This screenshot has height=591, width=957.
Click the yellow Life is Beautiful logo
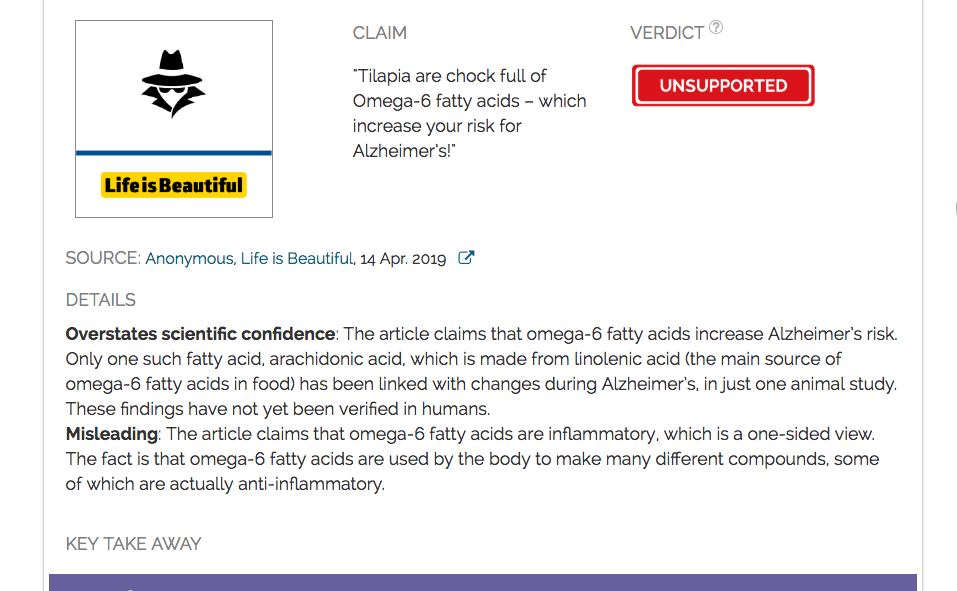coord(173,185)
